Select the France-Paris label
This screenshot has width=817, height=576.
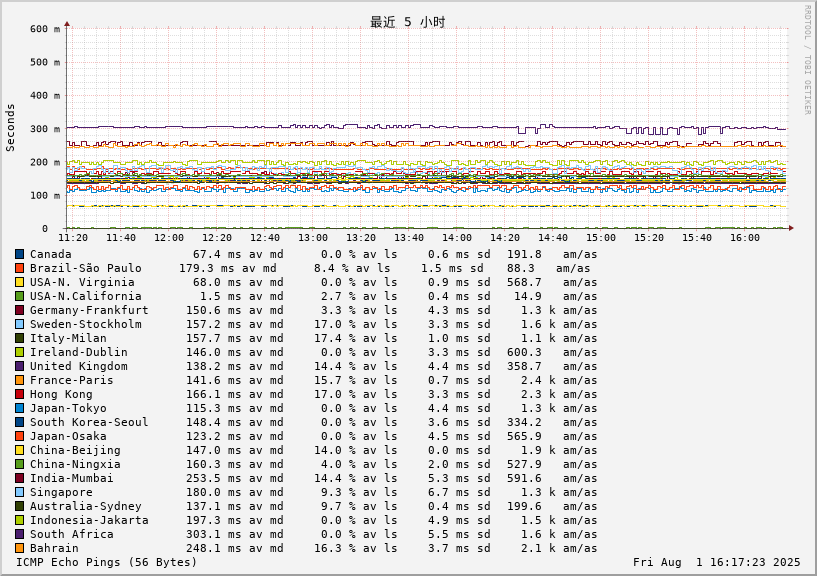71,381
